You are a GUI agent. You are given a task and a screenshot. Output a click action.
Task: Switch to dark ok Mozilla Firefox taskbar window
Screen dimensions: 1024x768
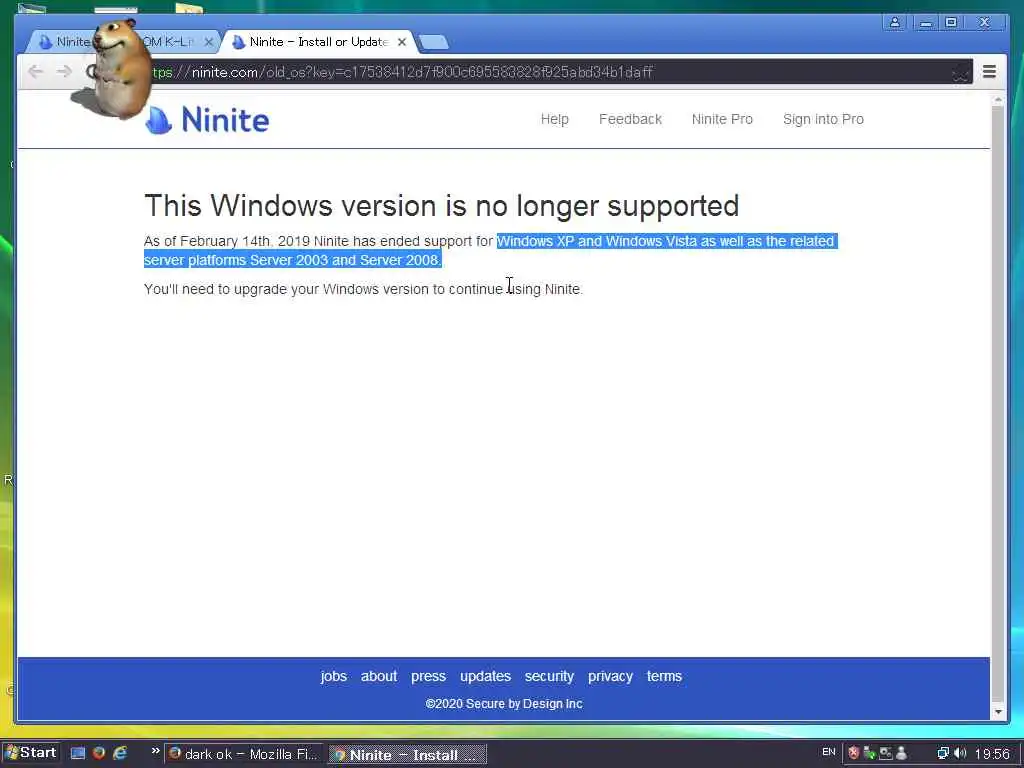tap(243, 754)
